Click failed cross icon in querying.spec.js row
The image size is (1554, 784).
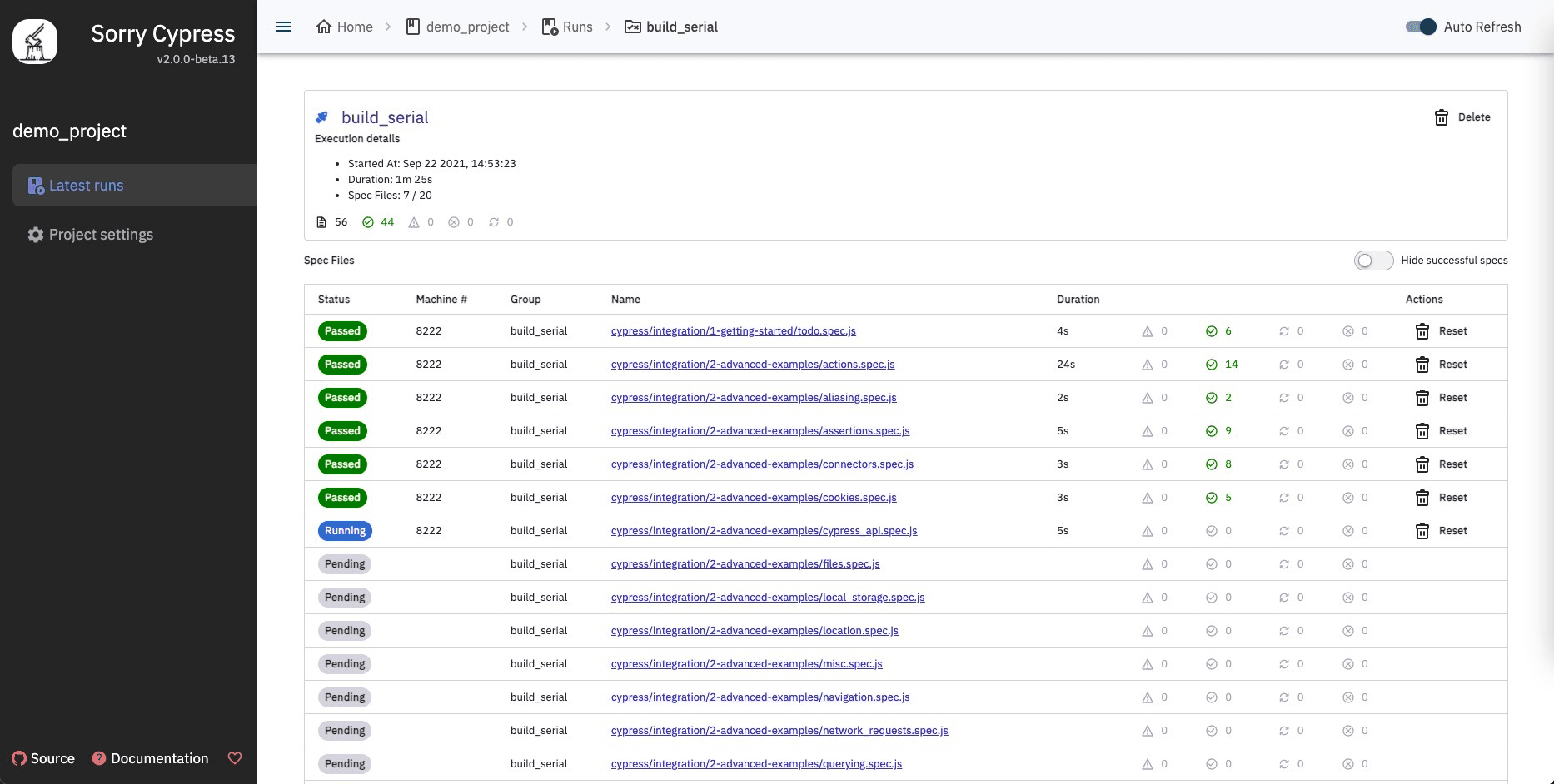[1348, 764]
